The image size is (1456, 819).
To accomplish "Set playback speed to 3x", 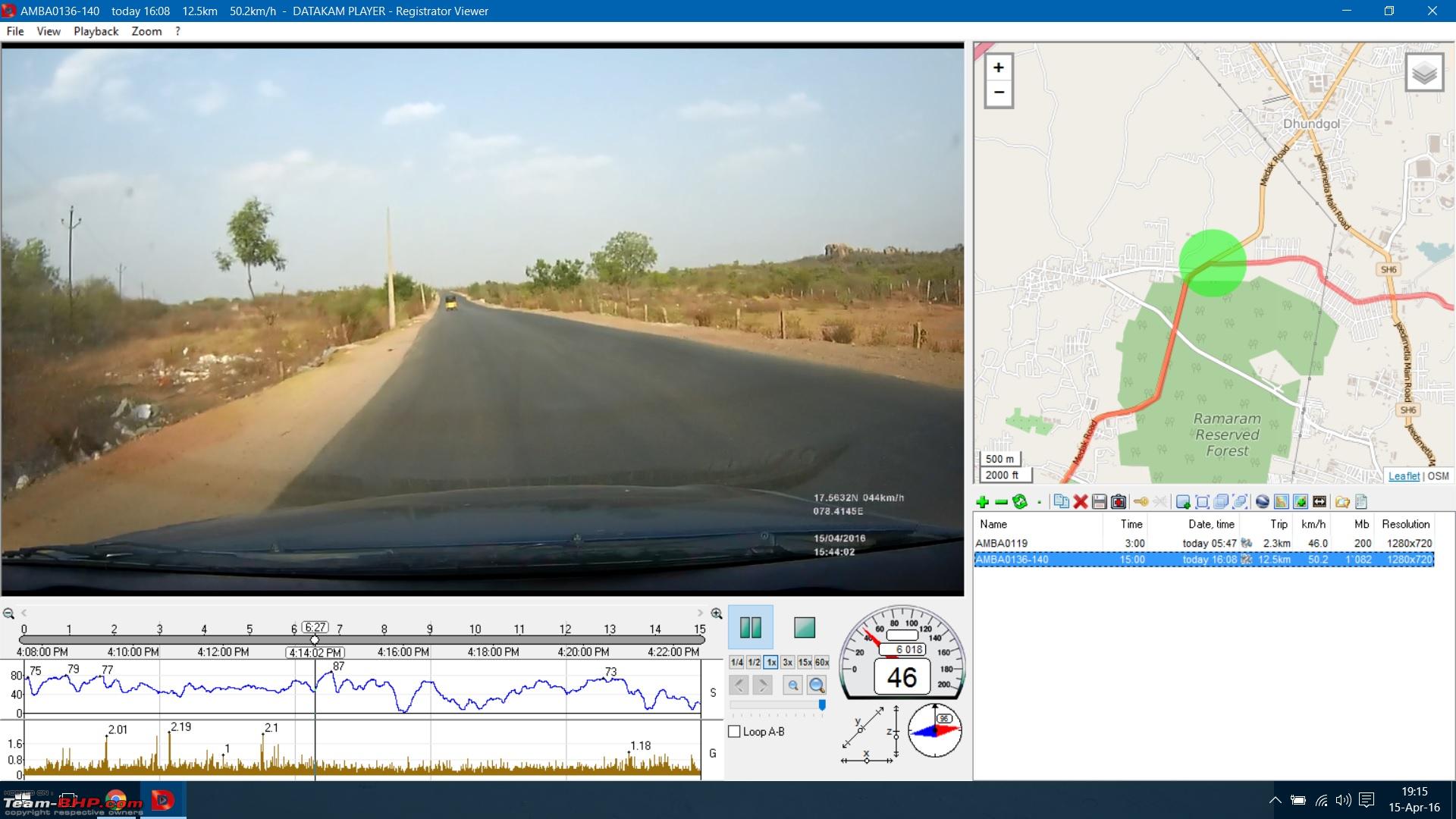I will [788, 662].
